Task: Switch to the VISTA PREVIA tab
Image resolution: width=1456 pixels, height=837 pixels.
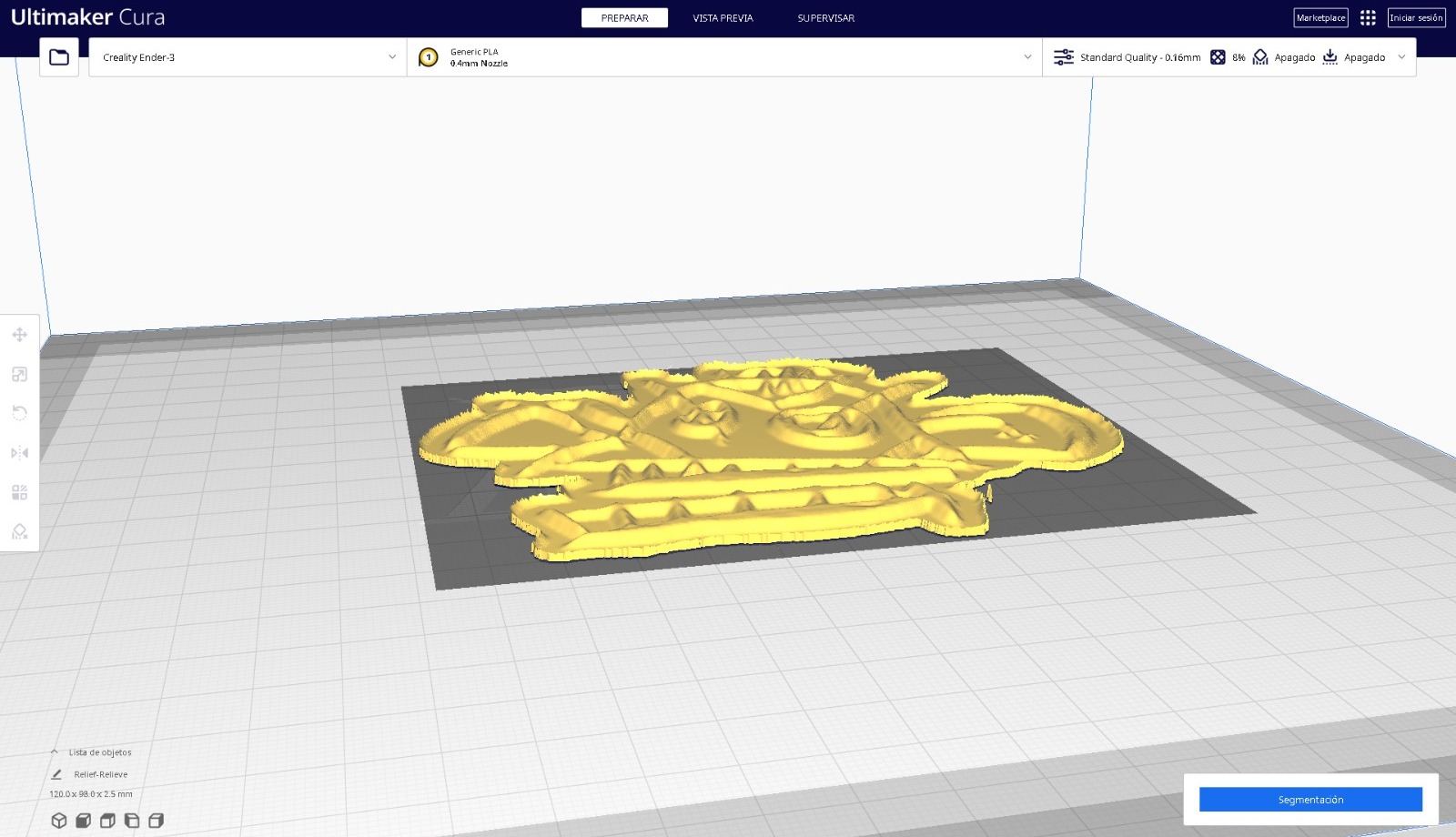Action: 723,18
